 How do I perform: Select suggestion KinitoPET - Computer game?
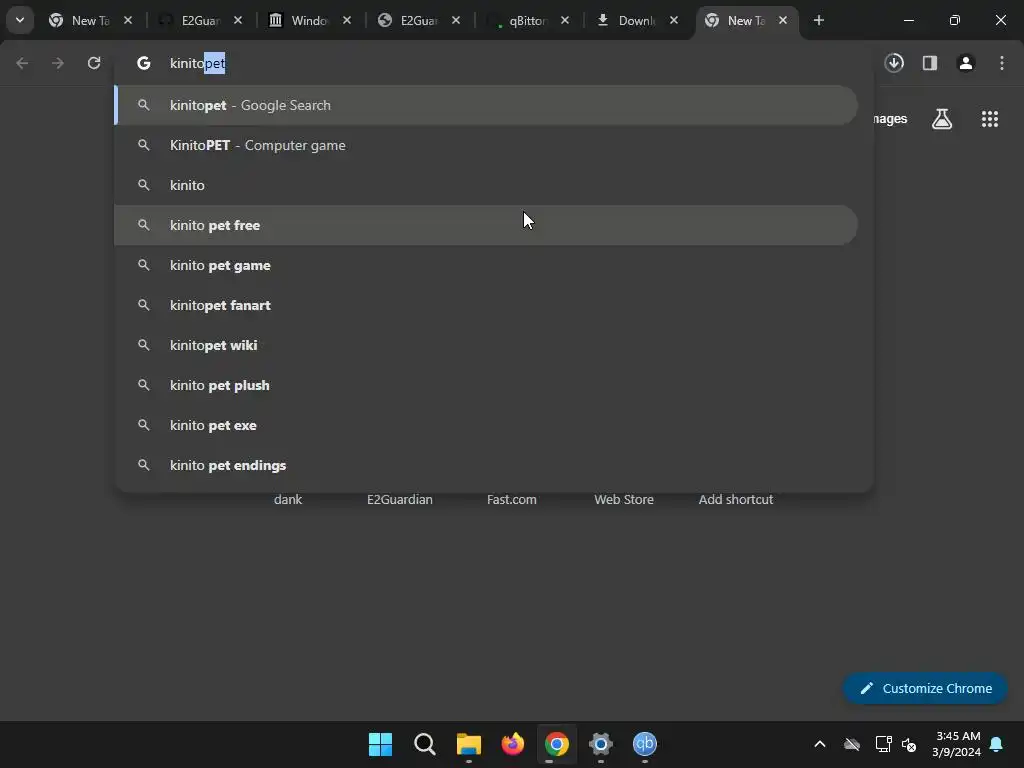[x=486, y=145]
